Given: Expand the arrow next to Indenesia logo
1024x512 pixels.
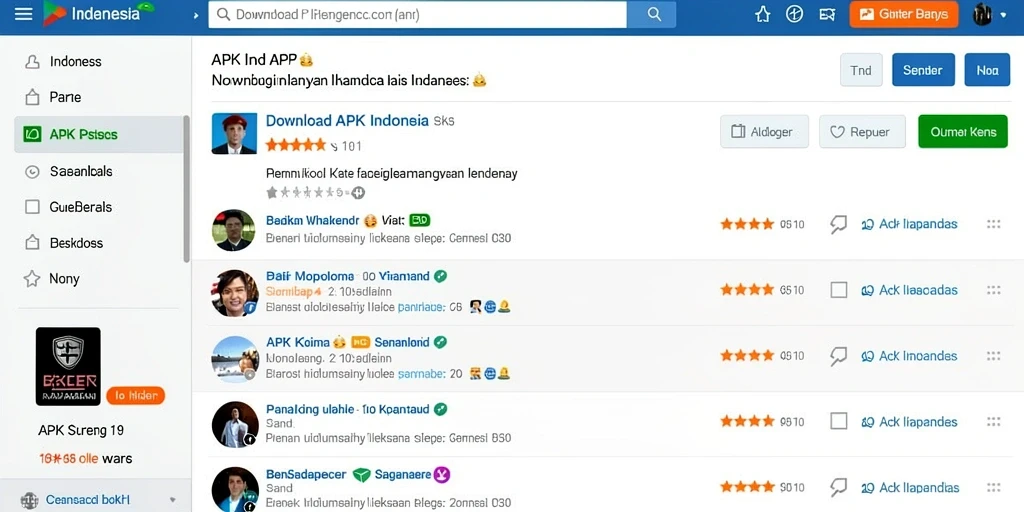Looking at the screenshot, I should [196, 14].
